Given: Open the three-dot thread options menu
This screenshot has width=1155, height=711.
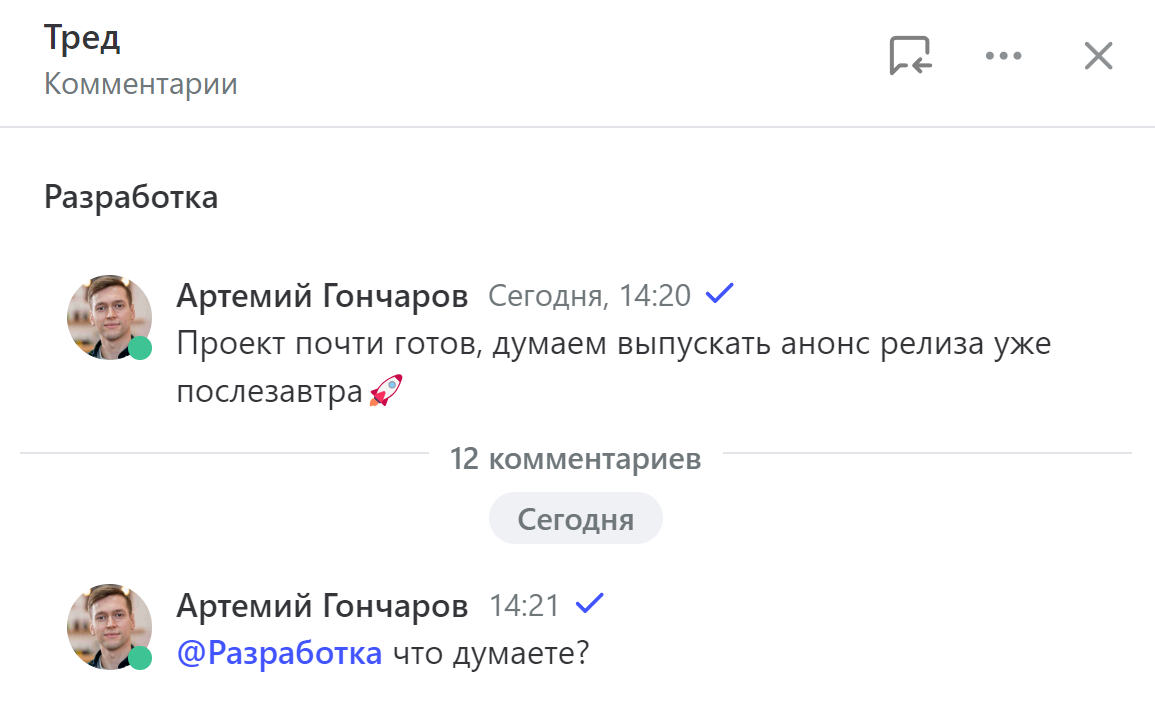Looking at the screenshot, I should (1003, 56).
